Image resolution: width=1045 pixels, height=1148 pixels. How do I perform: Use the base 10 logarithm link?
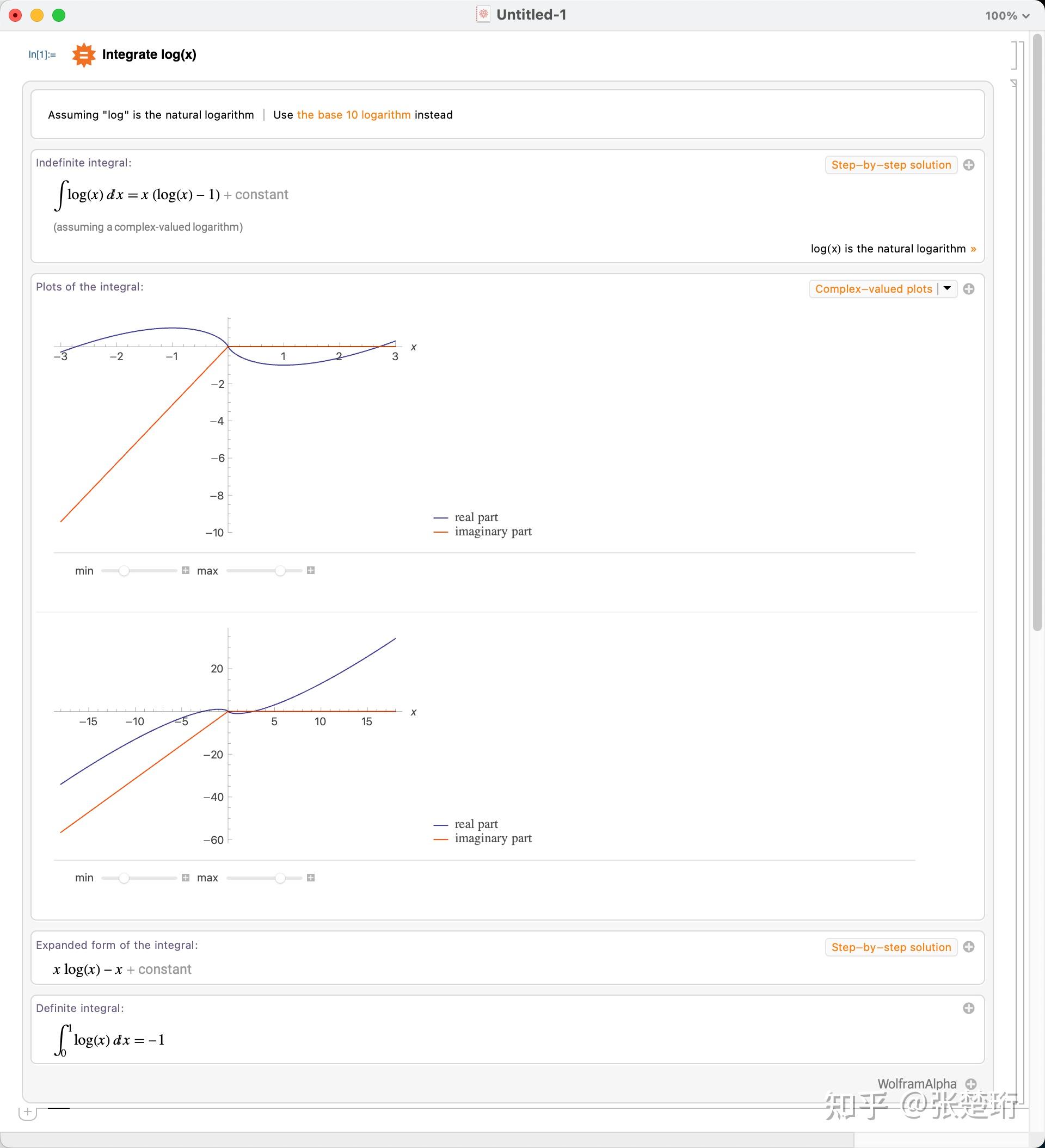353,115
